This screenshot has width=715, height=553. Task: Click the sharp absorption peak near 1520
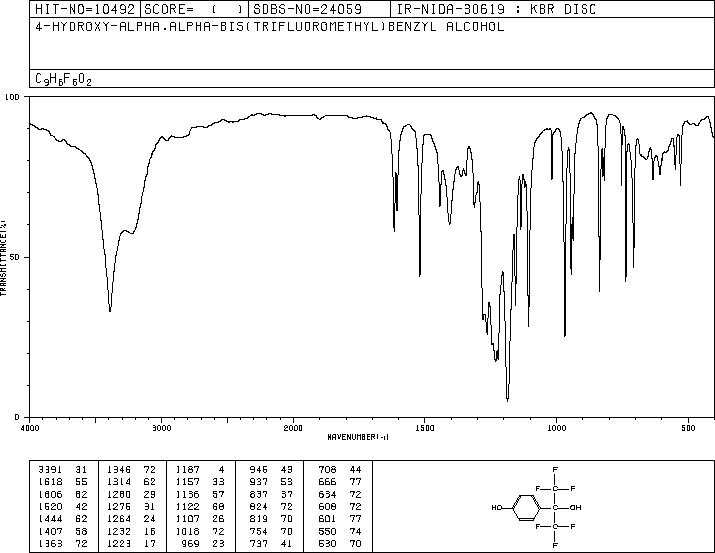(420, 274)
